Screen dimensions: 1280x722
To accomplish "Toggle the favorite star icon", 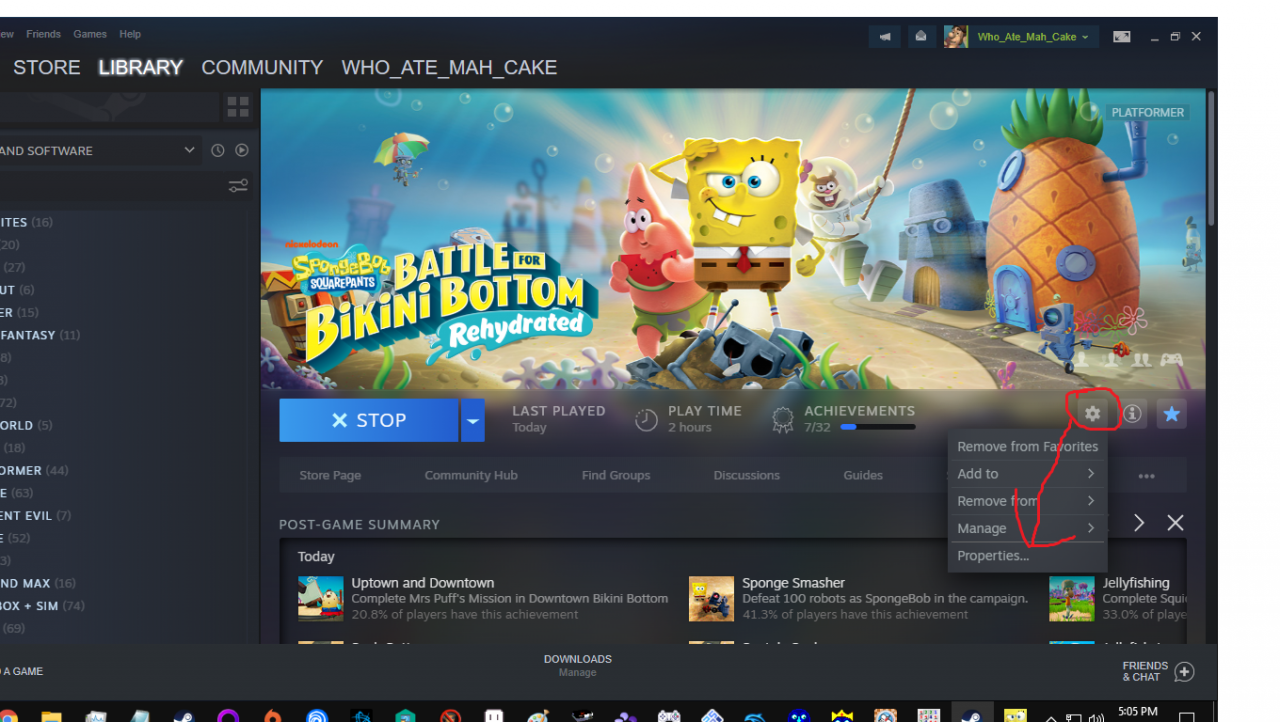I will (x=1171, y=413).
